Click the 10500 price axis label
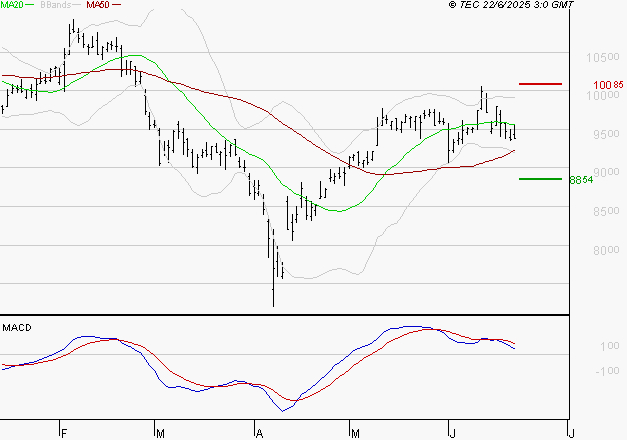Viewport: 627px width, 440px height. coord(603,58)
